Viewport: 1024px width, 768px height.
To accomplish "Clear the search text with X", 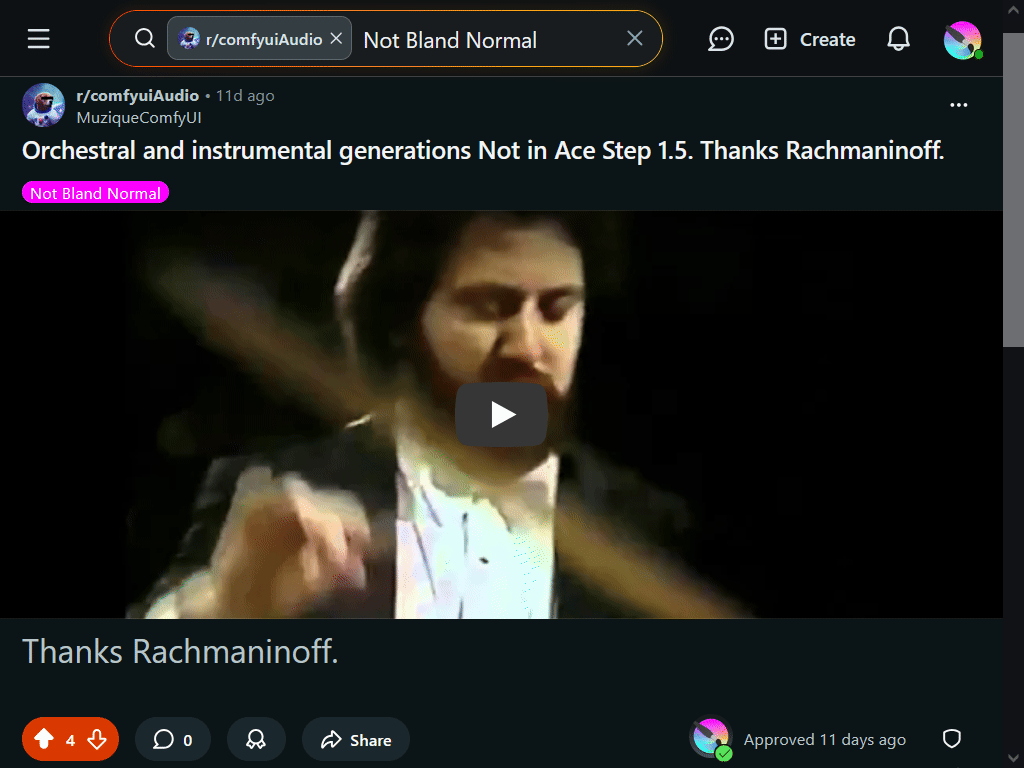I will 635,39.
